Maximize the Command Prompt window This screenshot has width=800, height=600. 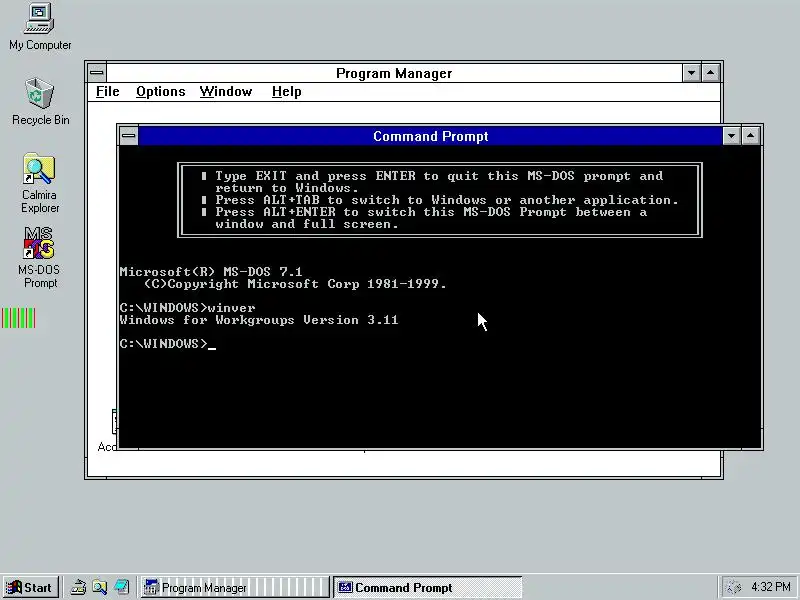coord(751,136)
